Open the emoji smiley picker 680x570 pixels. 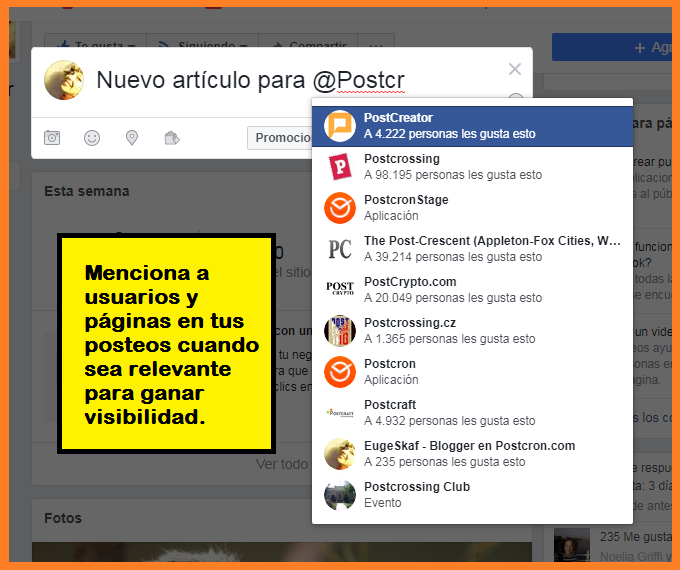(x=92, y=138)
